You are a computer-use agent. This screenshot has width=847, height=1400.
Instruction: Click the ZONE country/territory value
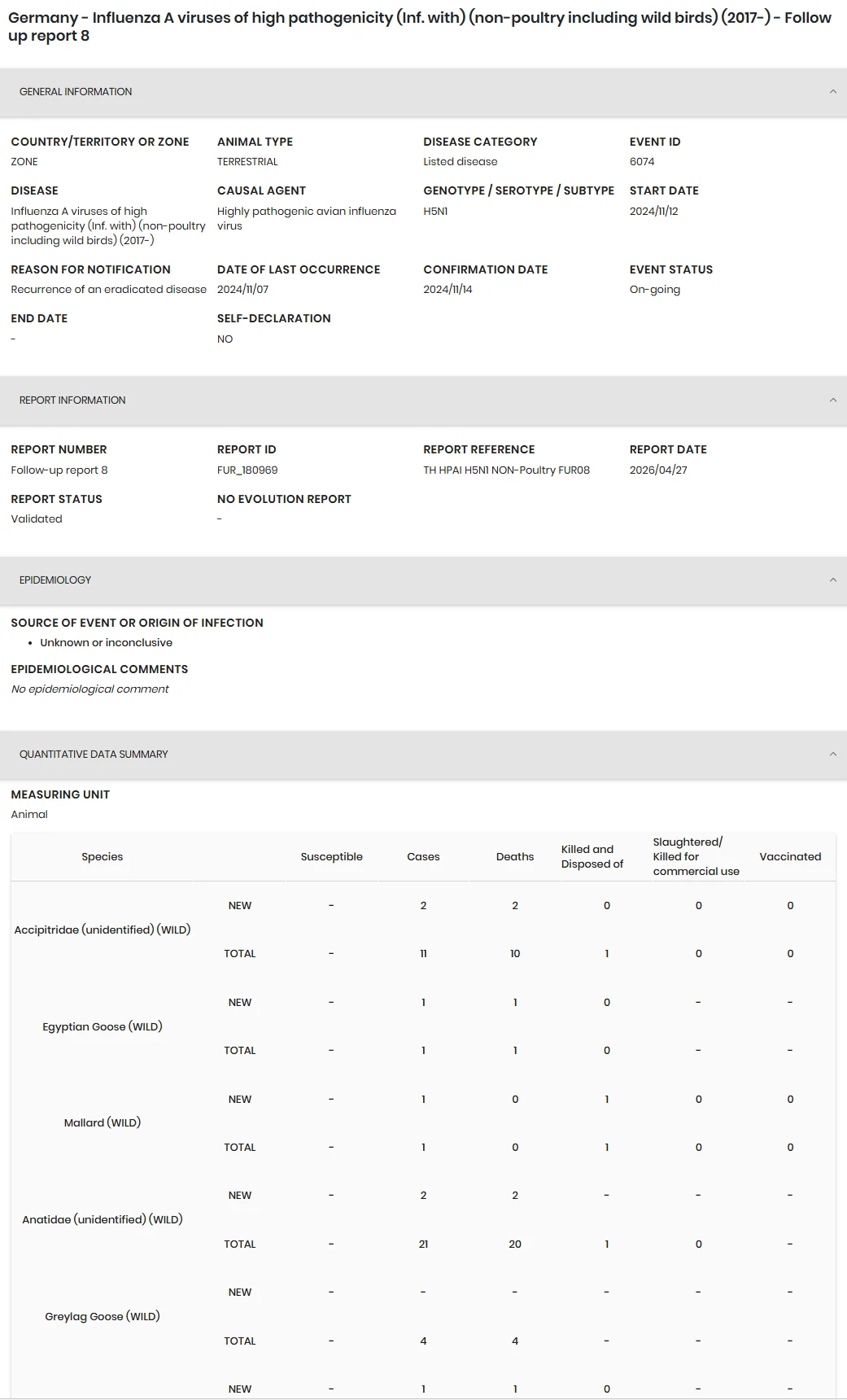coord(24,162)
